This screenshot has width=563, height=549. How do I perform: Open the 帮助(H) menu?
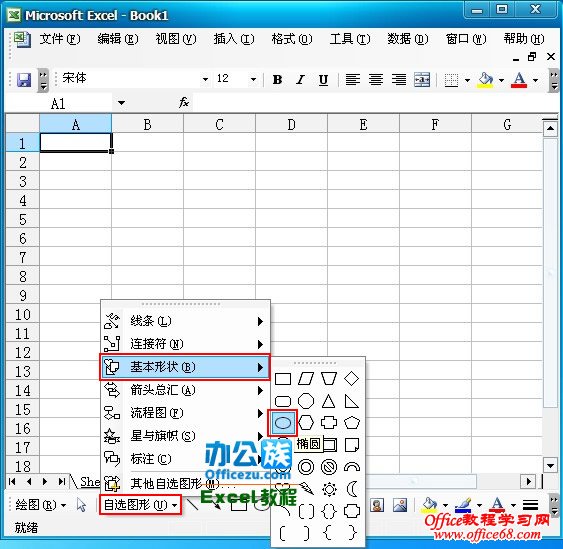[x=524, y=38]
